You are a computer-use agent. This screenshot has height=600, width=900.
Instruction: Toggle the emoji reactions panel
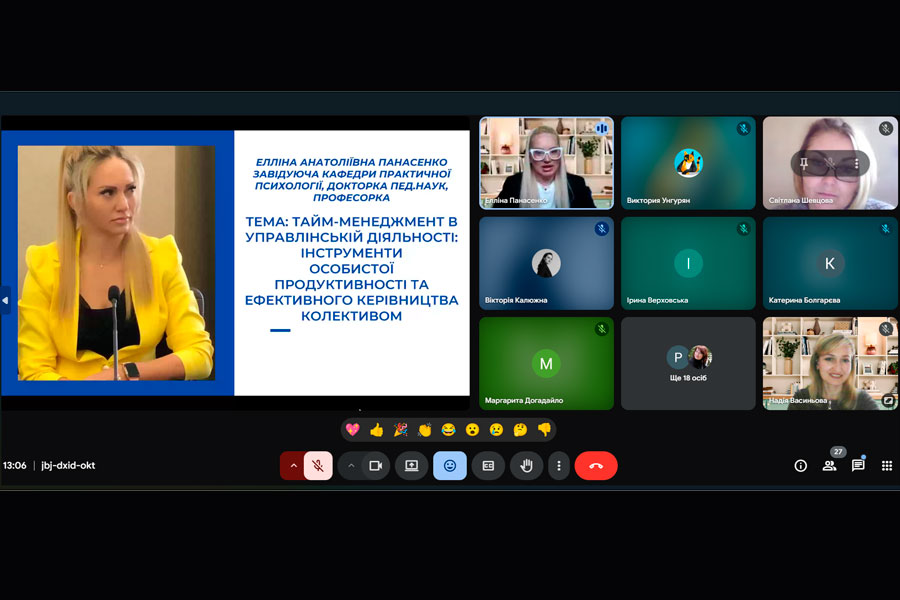450,466
